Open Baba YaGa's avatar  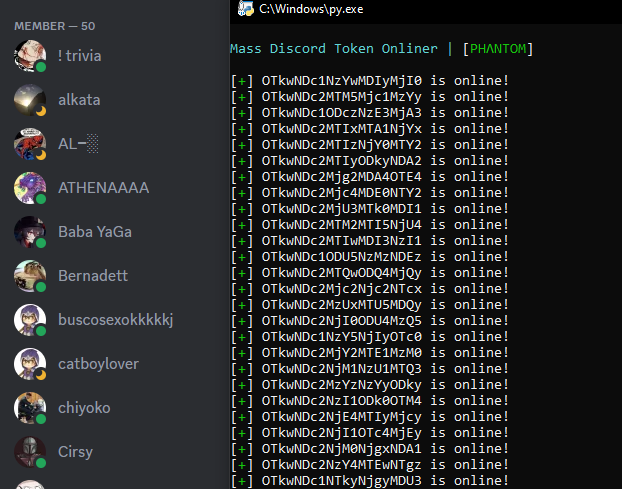(30, 232)
